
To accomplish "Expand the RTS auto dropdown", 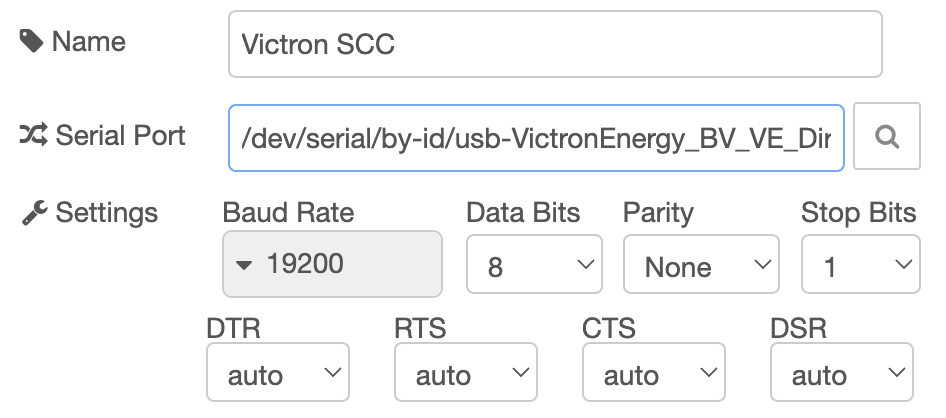I will tap(465, 374).
